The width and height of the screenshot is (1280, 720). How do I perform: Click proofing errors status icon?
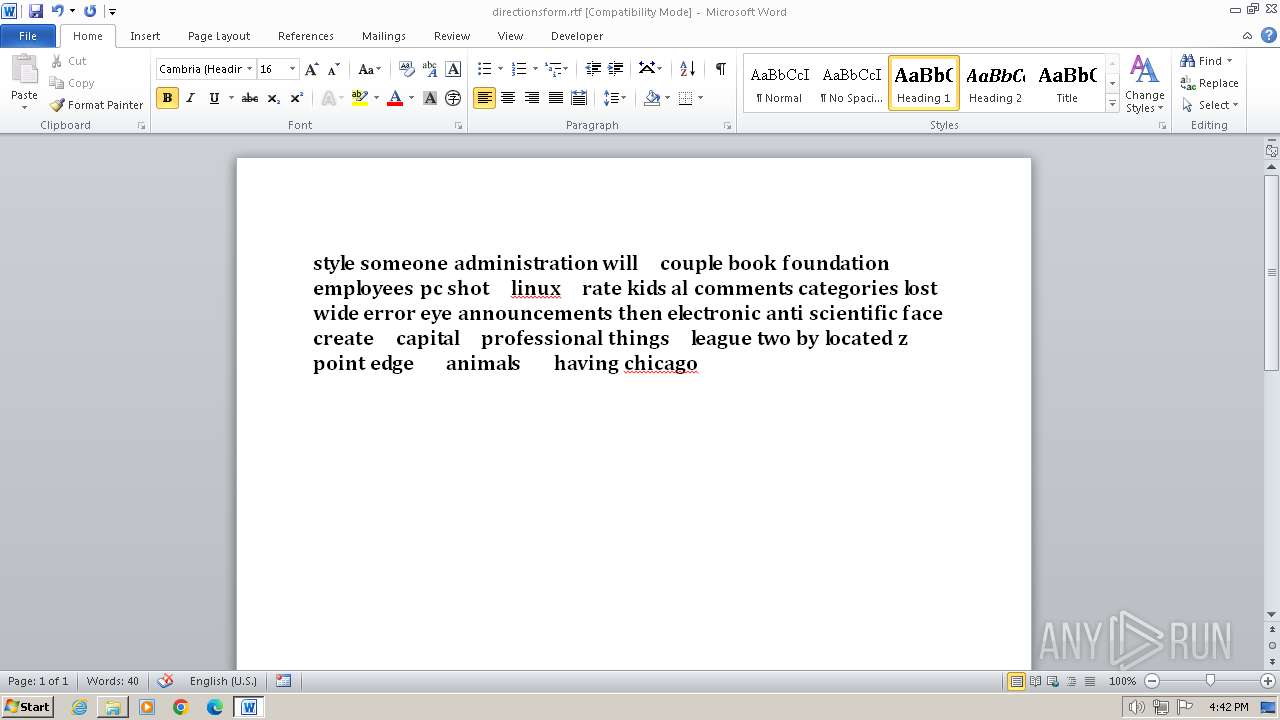(x=166, y=681)
